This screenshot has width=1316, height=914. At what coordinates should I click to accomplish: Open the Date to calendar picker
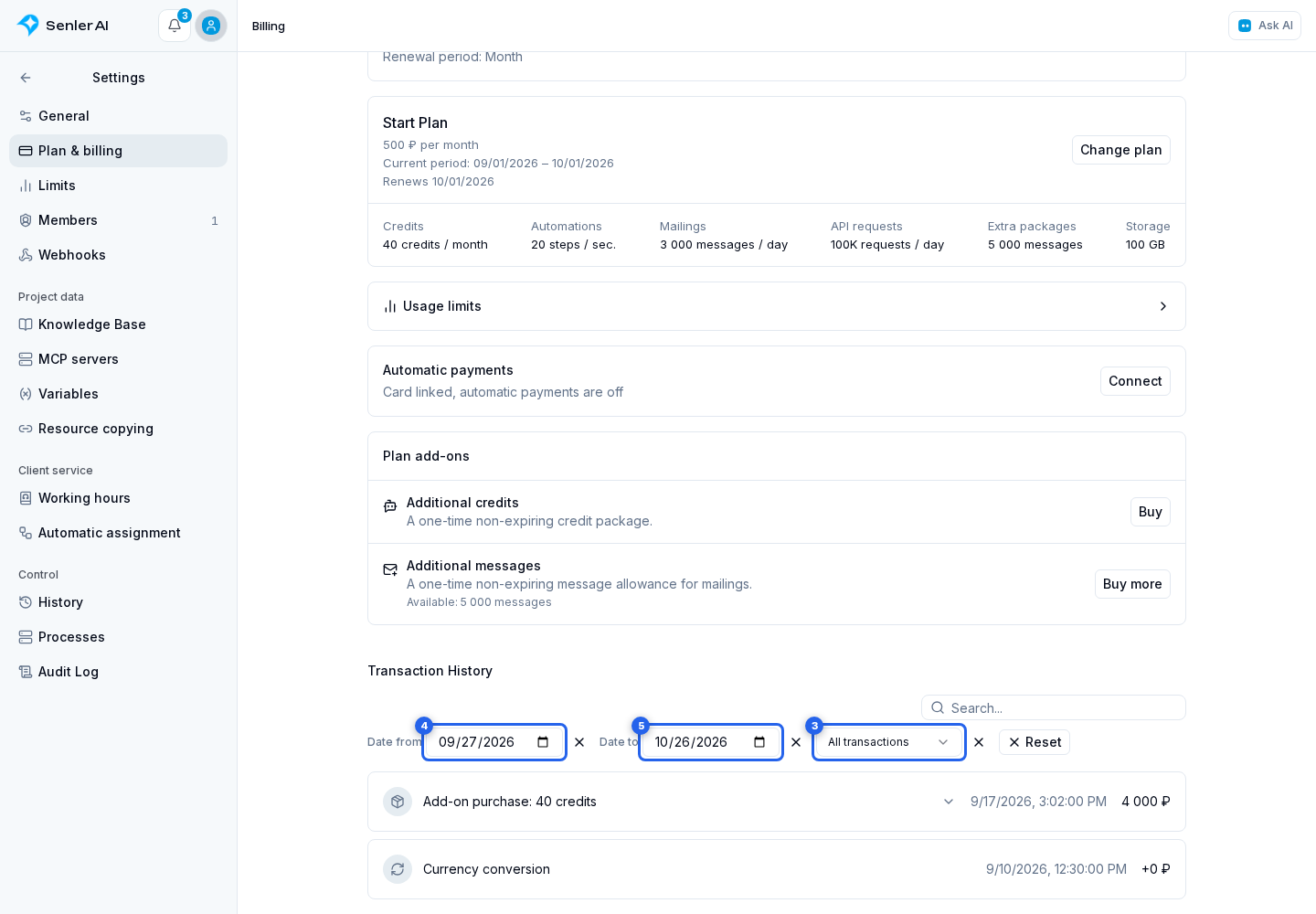click(x=759, y=742)
